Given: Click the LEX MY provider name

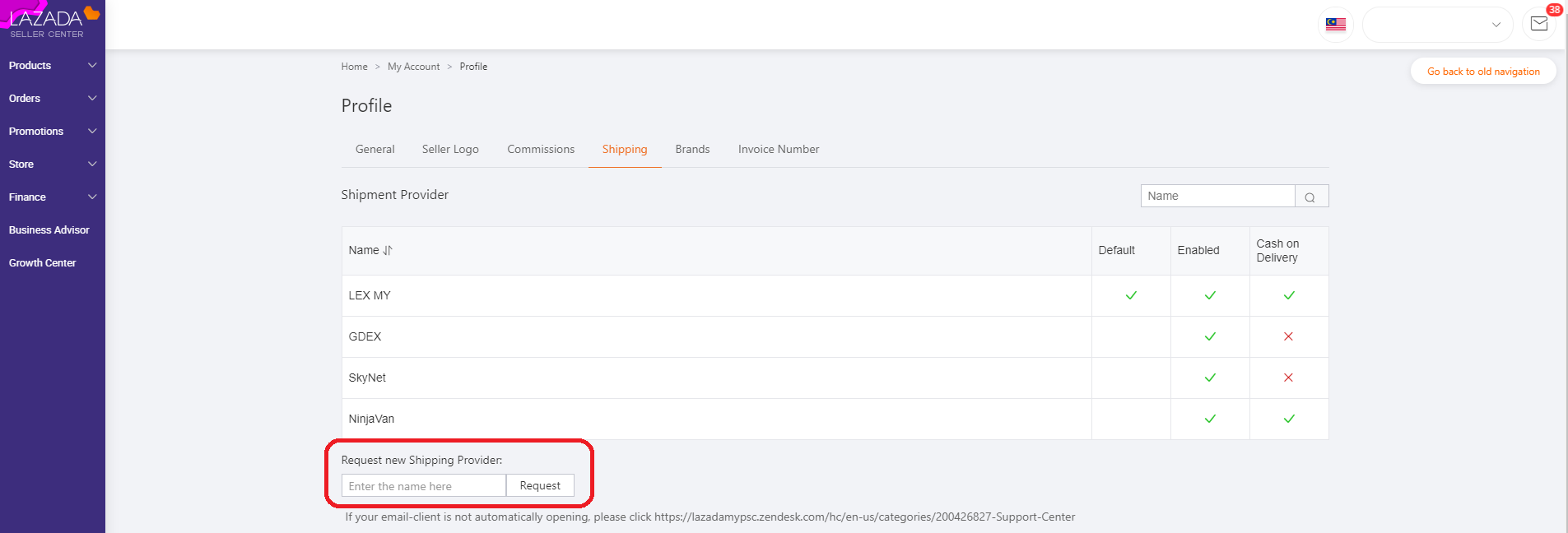Looking at the screenshot, I should pyautogui.click(x=370, y=295).
